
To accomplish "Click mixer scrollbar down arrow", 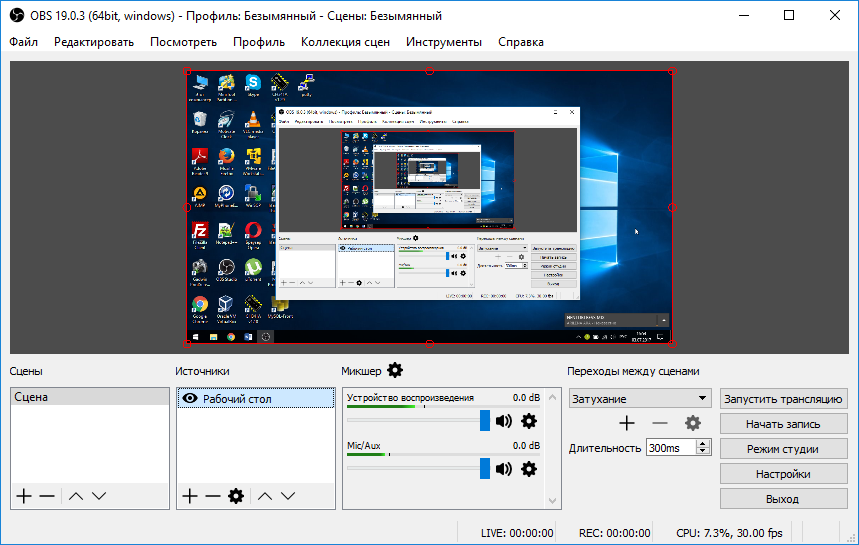I will (553, 501).
